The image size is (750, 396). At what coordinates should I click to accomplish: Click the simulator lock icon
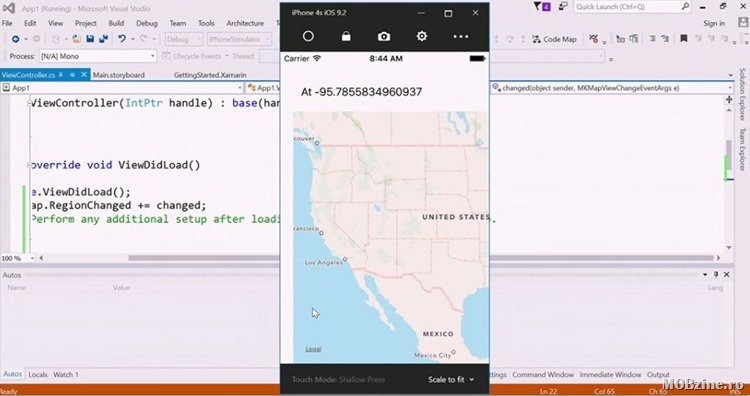click(346, 36)
